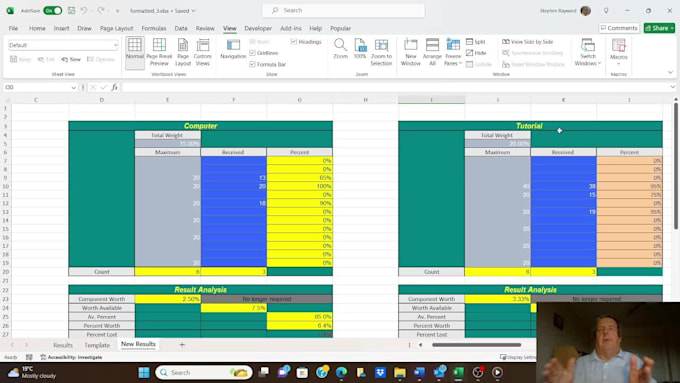Screen dimensions: 680x383
Task: Click the horizontal scrollbar thumb
Action: (x=476, y=345)
